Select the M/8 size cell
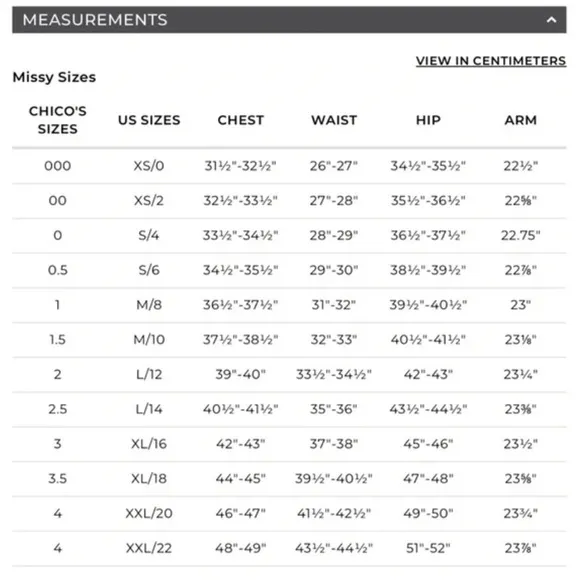Viewport: 580px width, 580px height. click(x=149, y=305)
